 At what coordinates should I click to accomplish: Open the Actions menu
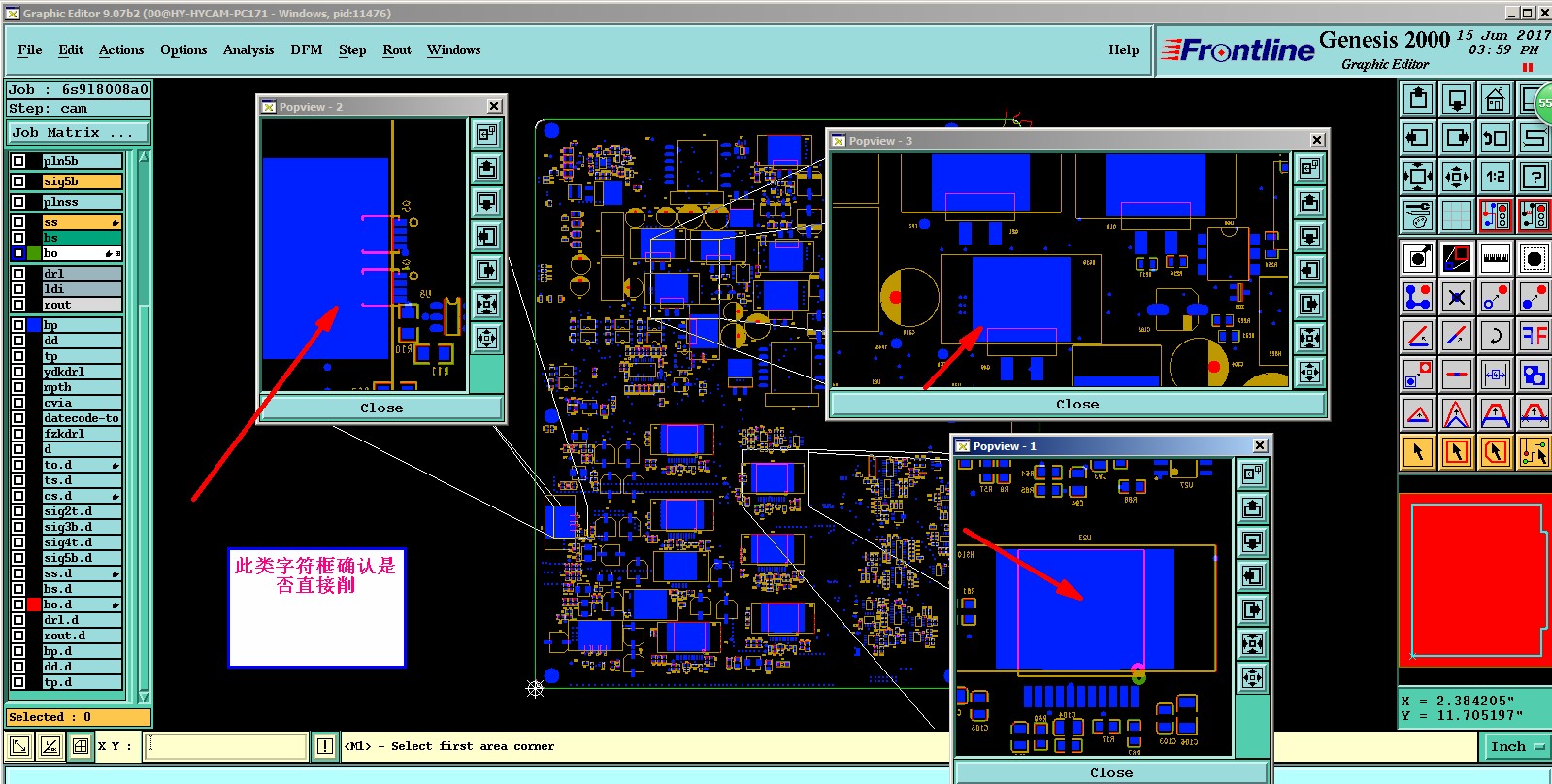click(121, 50)
